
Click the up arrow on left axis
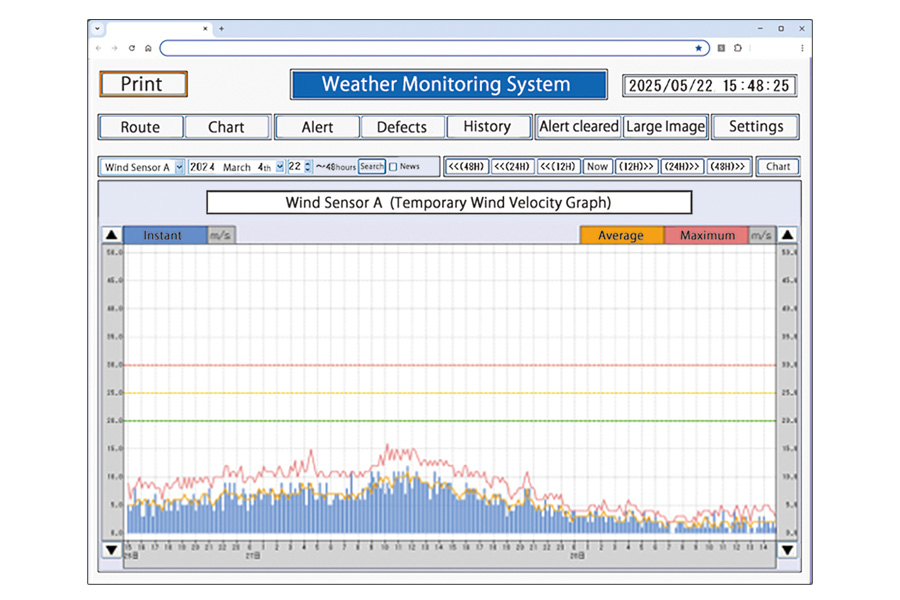click(x=111, y=235)
